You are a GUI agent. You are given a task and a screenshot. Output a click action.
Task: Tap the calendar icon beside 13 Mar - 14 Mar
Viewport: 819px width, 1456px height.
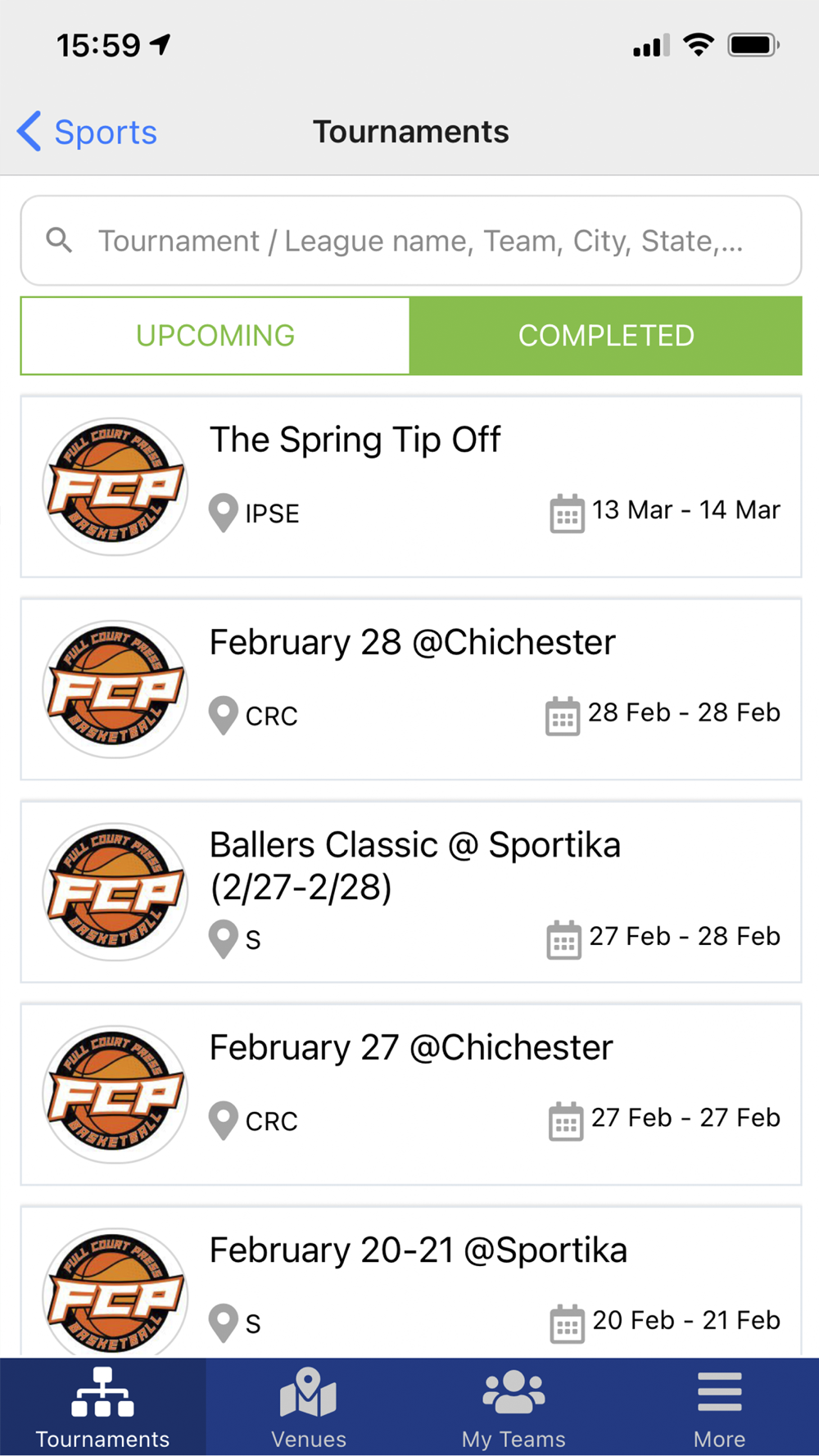(x=567, y=513)
